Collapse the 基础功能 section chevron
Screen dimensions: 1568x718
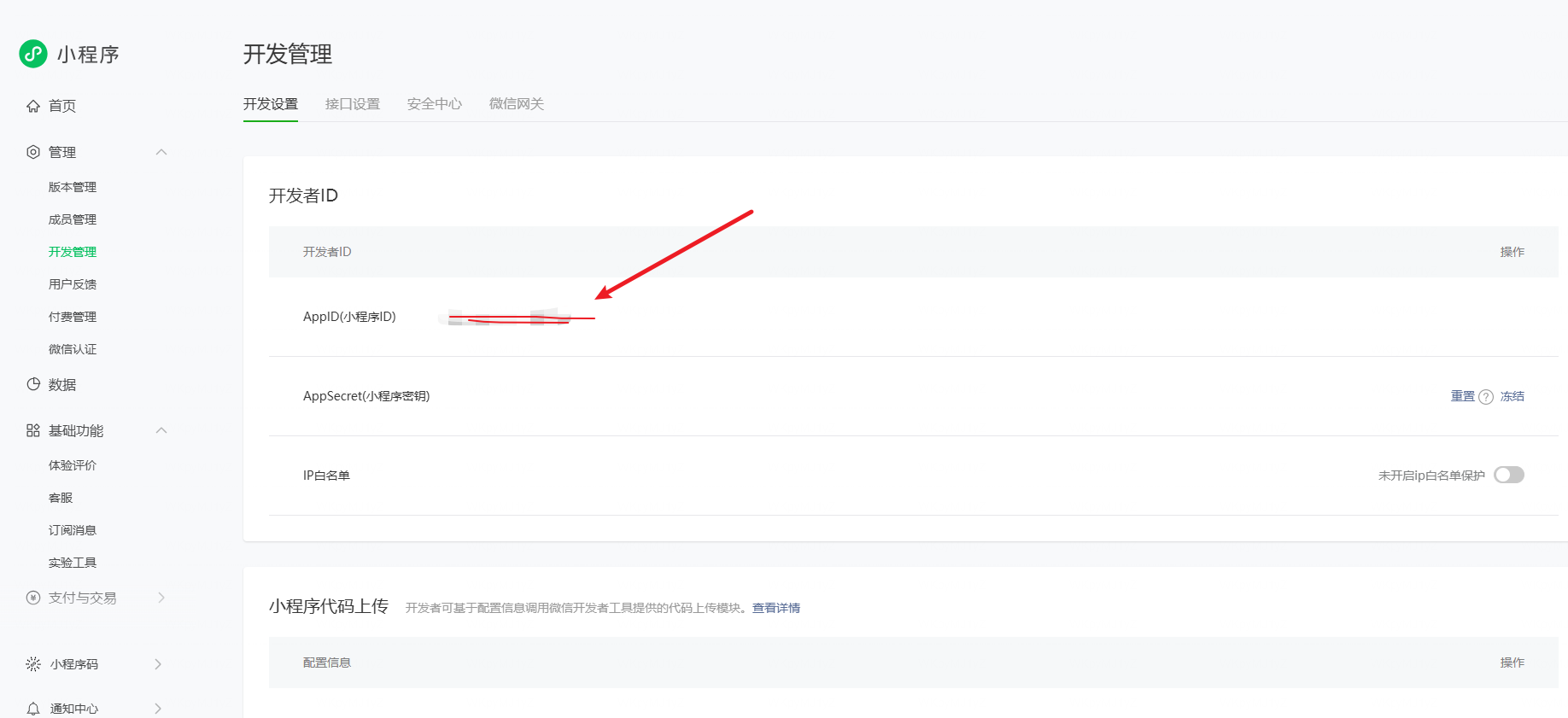point(161,430)
